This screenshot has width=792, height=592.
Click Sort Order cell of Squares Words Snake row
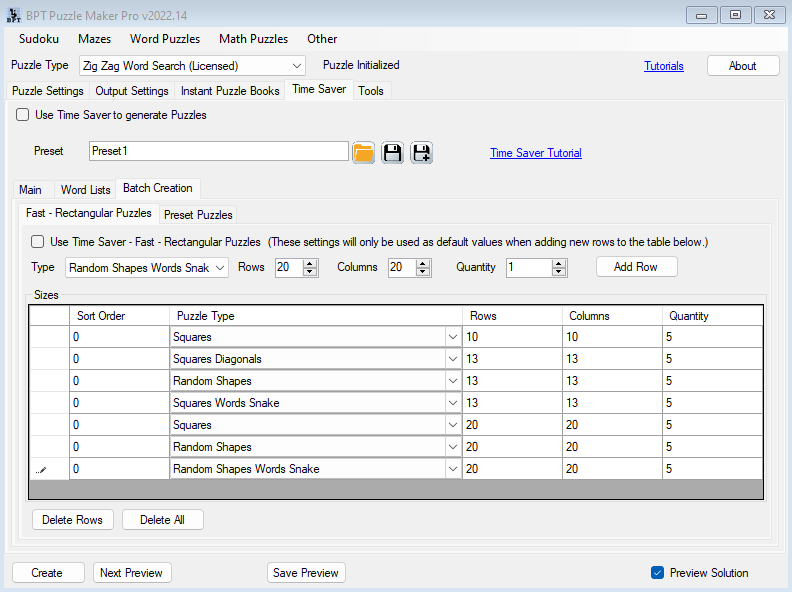click(119, 403)
